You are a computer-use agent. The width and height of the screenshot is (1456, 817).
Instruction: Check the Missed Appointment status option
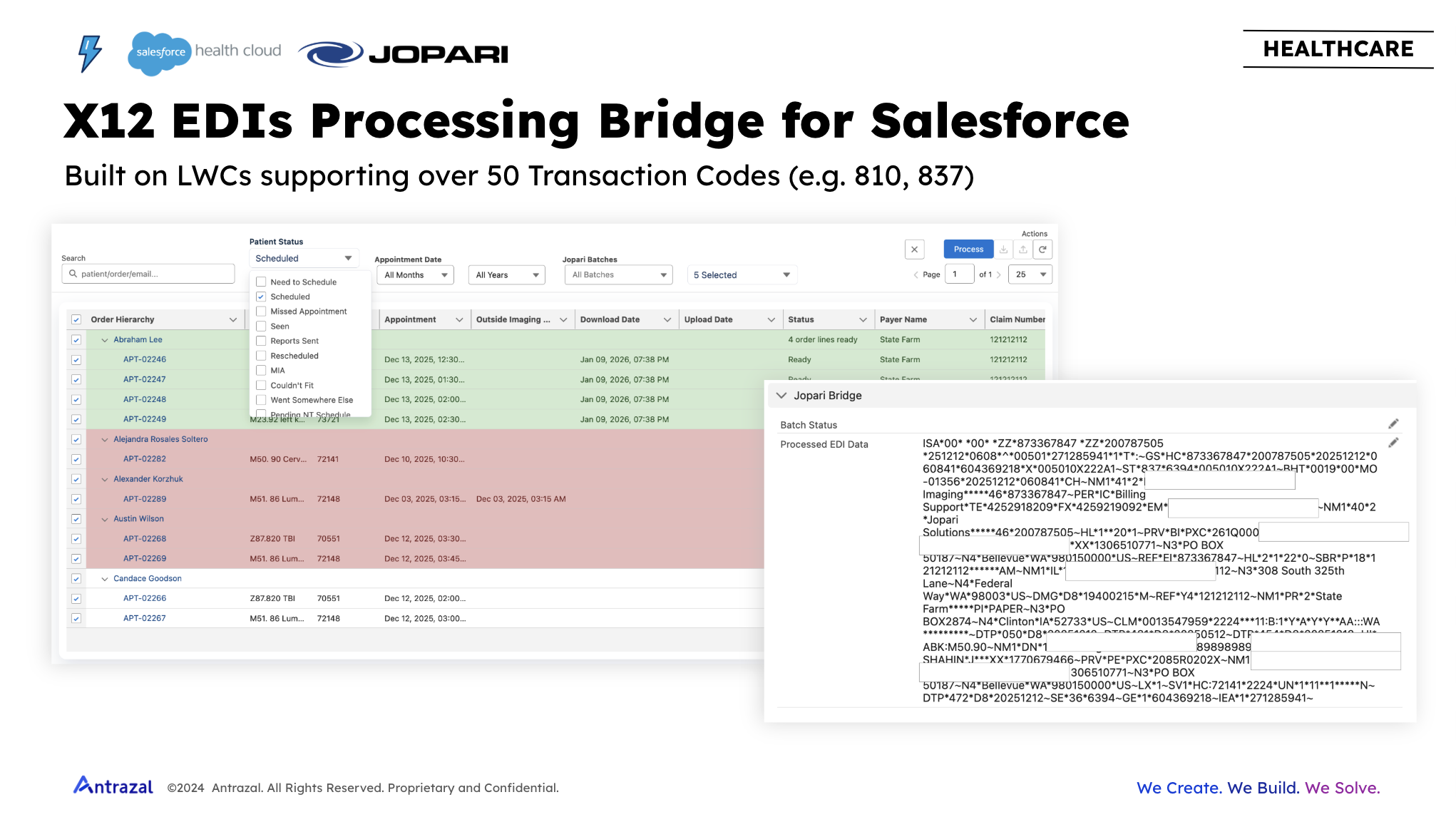tap(261, 312)
